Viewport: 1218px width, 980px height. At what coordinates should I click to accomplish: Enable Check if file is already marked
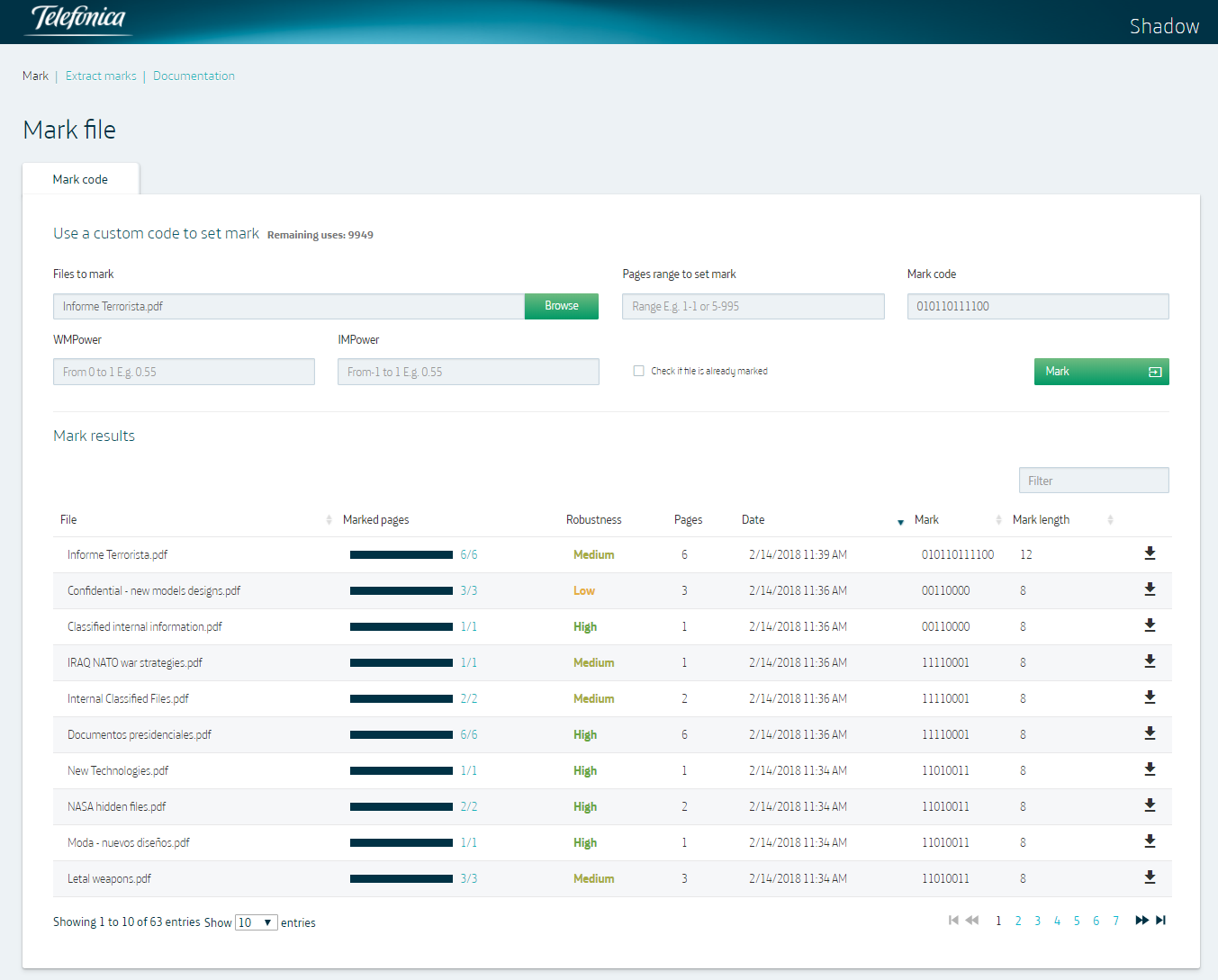click(639, 371)
